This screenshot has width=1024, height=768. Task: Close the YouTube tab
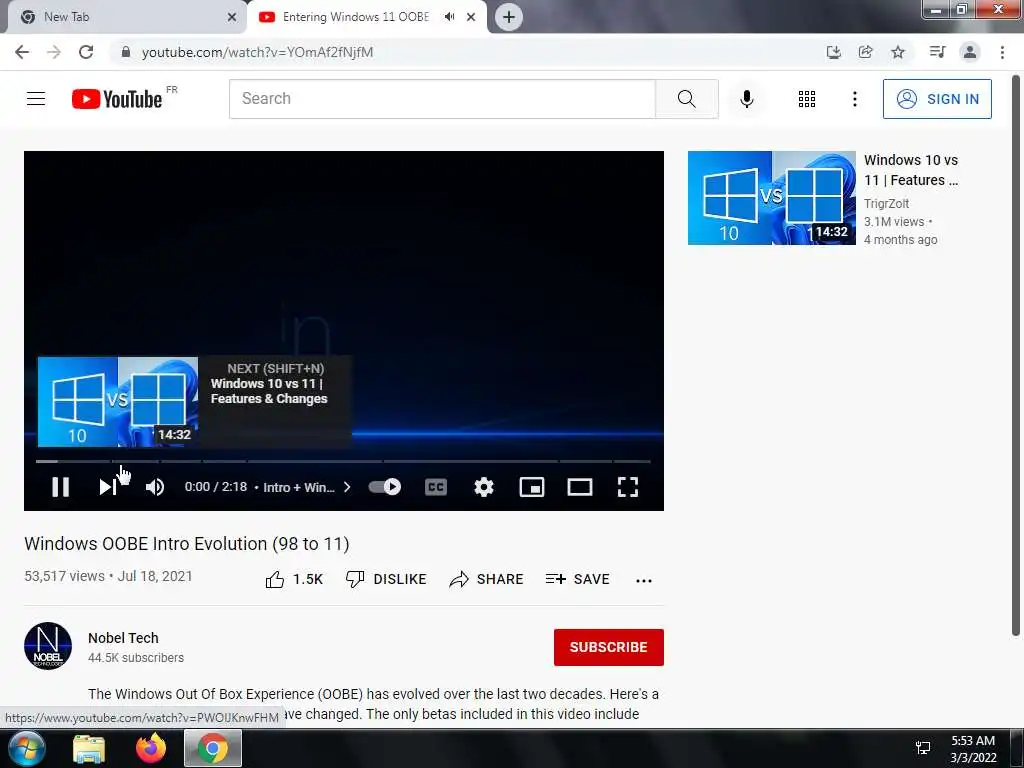point(471,17)
